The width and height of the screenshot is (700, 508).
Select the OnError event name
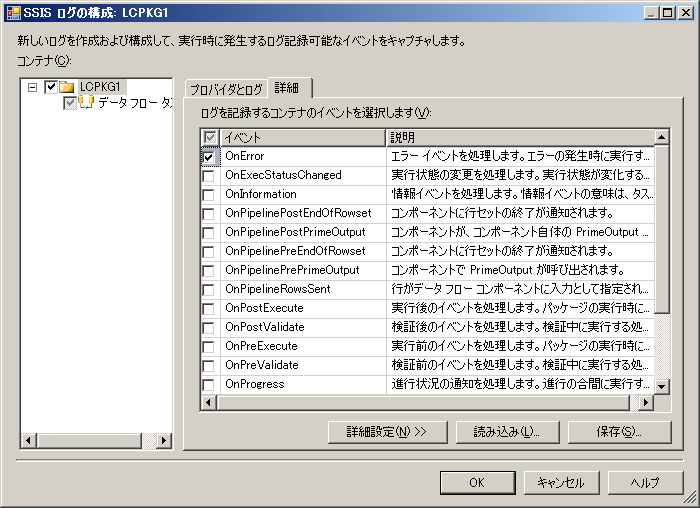(x=245, y=156)
